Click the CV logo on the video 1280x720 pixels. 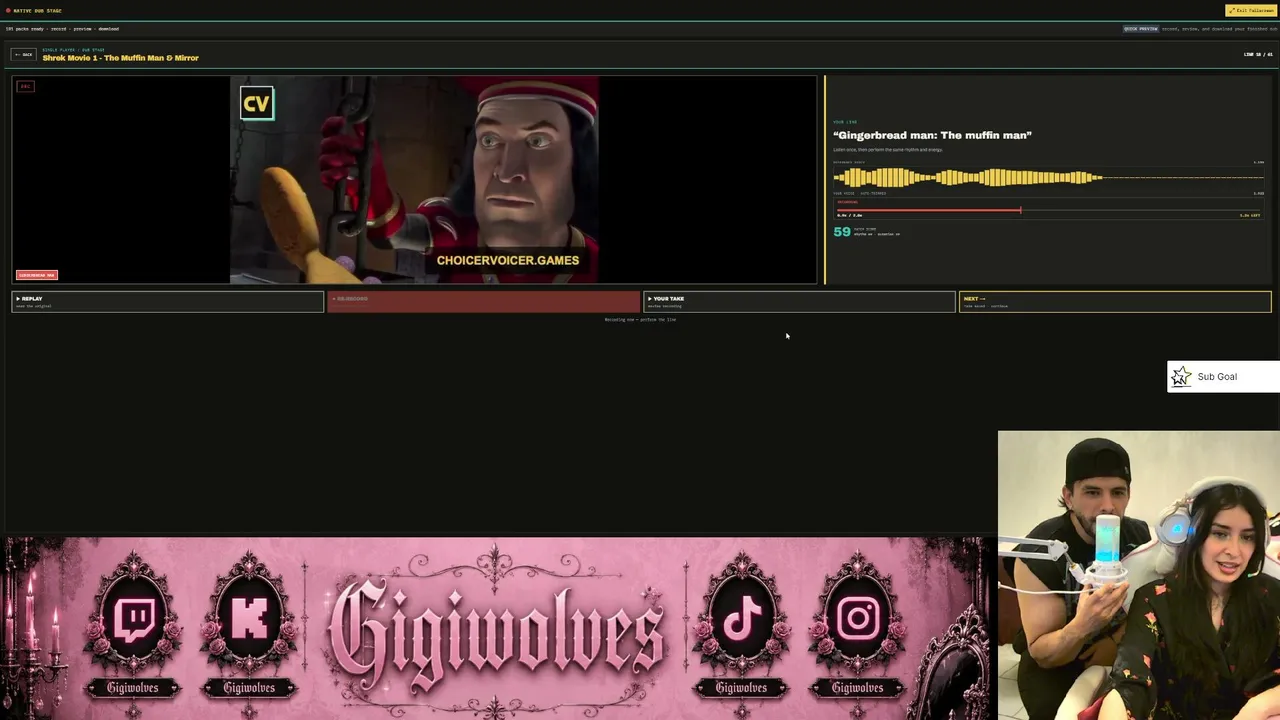[257, 103]
